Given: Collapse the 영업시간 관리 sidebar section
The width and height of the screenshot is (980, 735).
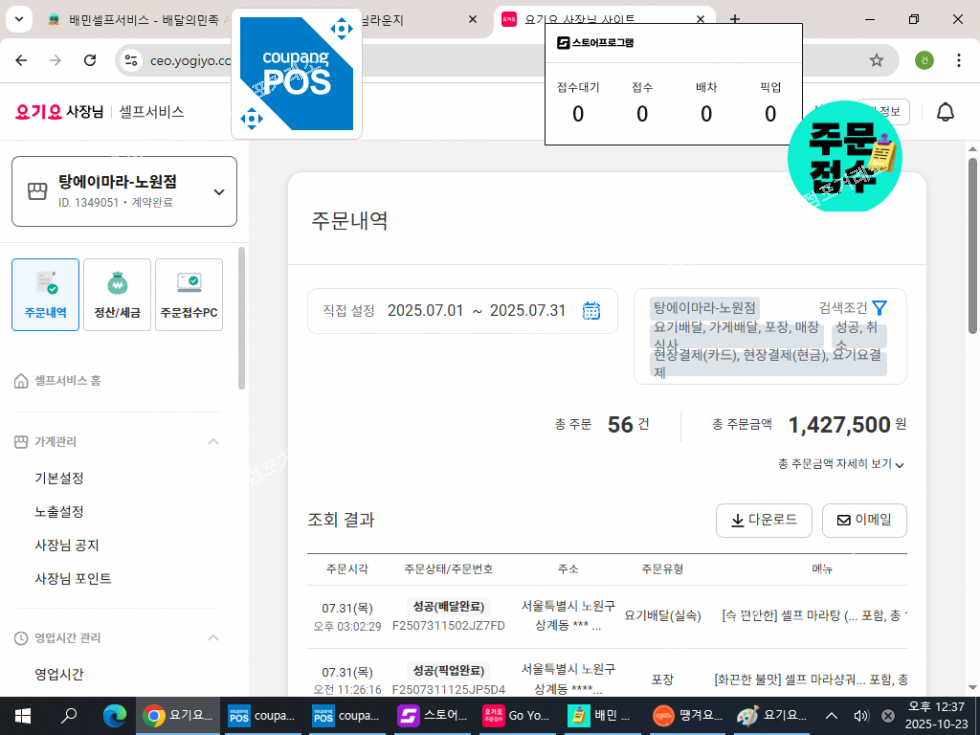Looking at the screenshot, I should (213, 638).
